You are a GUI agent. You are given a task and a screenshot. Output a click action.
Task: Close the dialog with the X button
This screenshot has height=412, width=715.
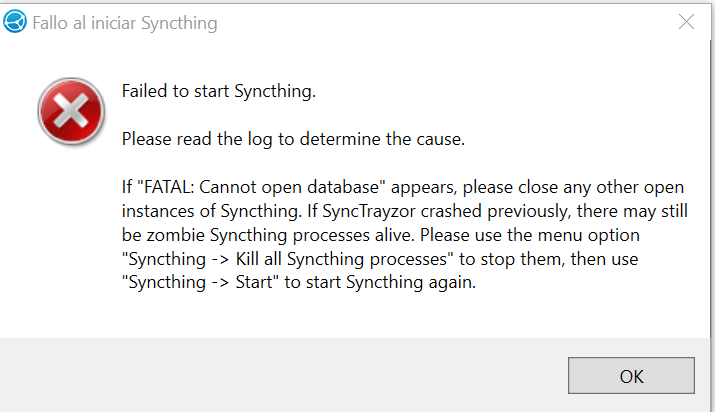[x=686, y=22]
